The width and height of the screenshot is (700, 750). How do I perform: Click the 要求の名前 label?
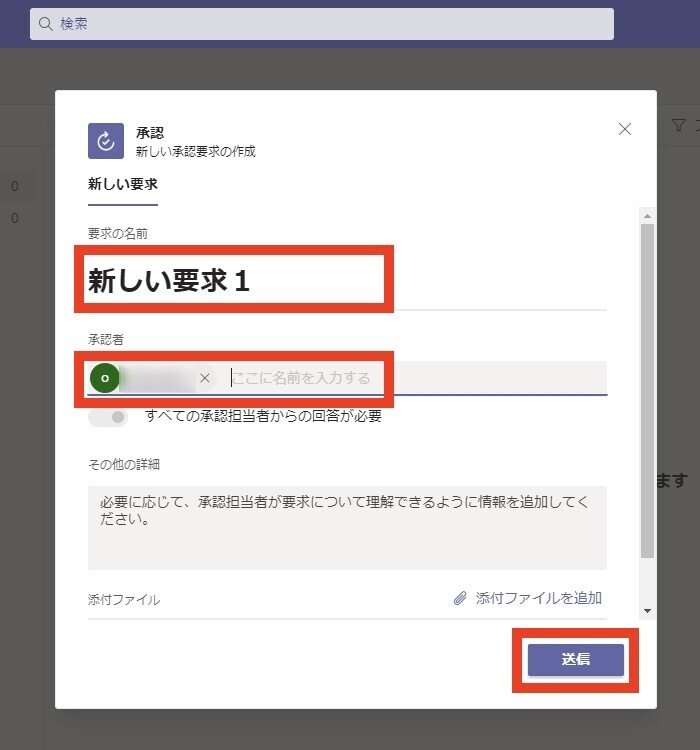118,233
